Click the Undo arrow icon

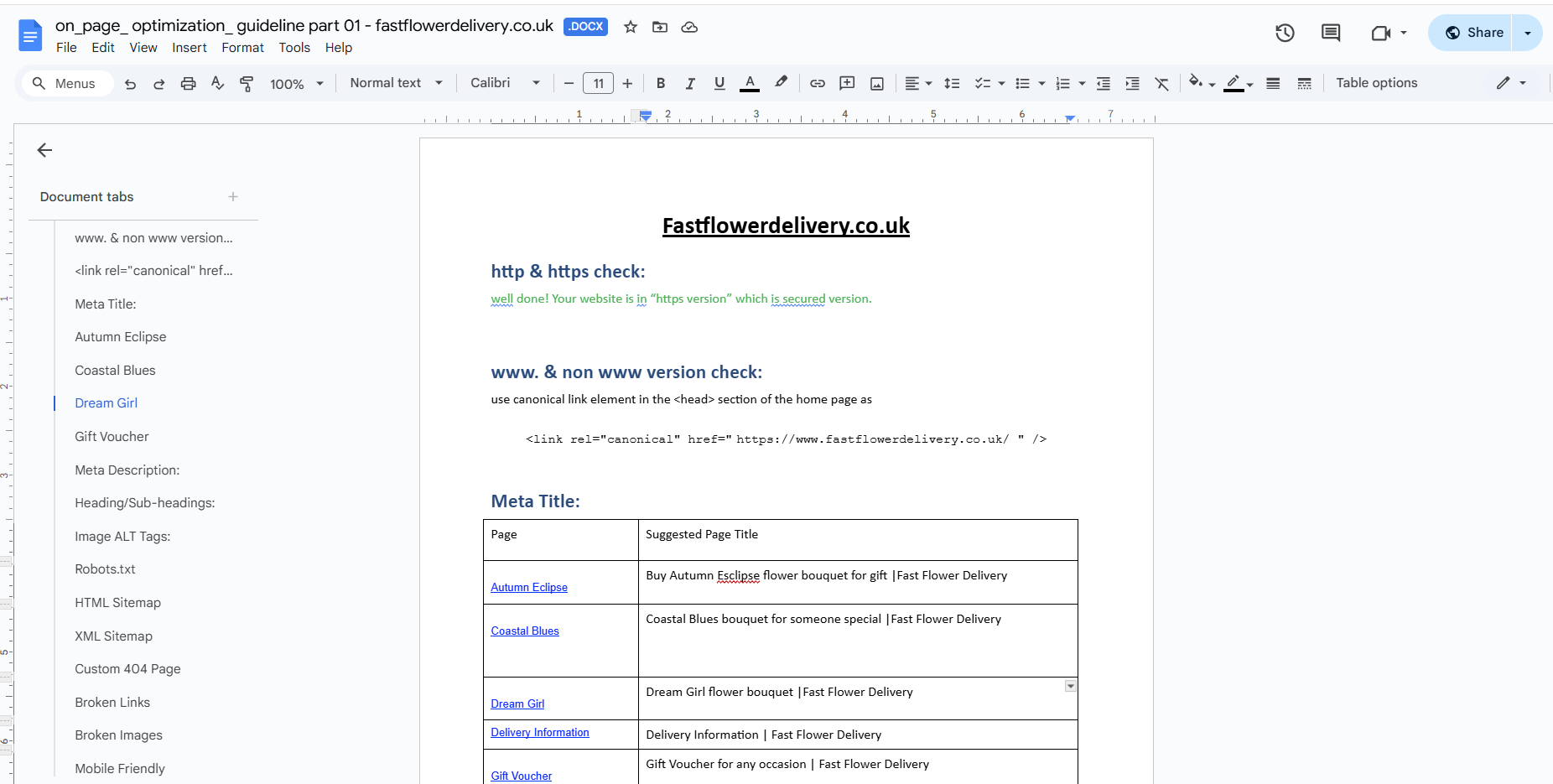coord(130,84)
